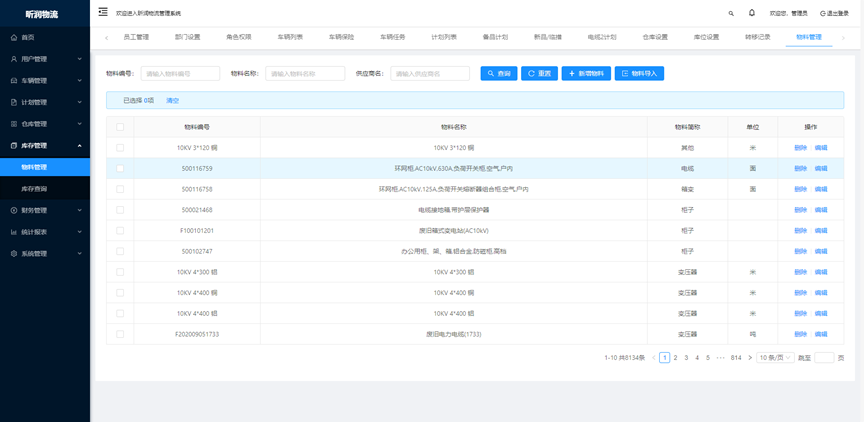Switch to the 车辆保险 tab
Image resolution: width=864 pixels, height=422 pixels.
(x=342, y=37)
